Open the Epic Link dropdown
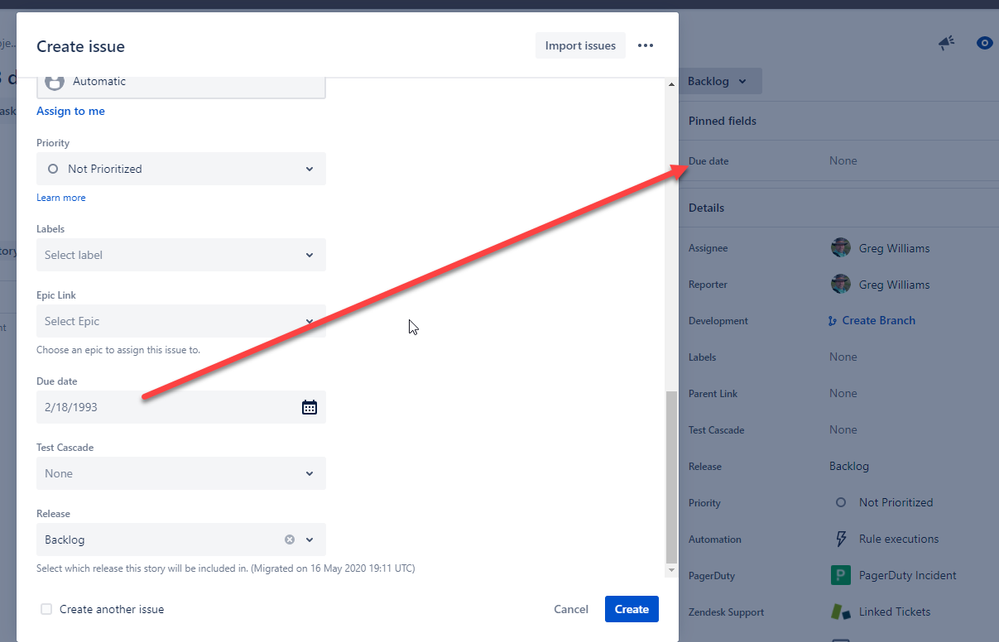The image size is (999, 642). 181,321
